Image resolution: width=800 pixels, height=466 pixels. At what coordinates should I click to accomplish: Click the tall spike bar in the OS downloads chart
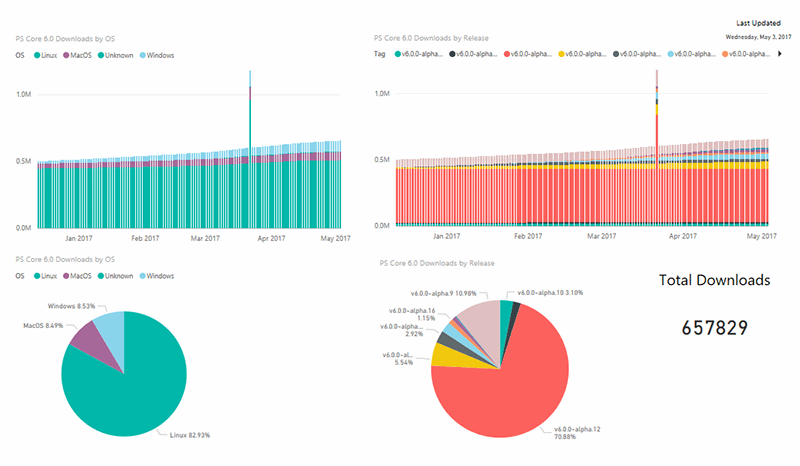250,150
